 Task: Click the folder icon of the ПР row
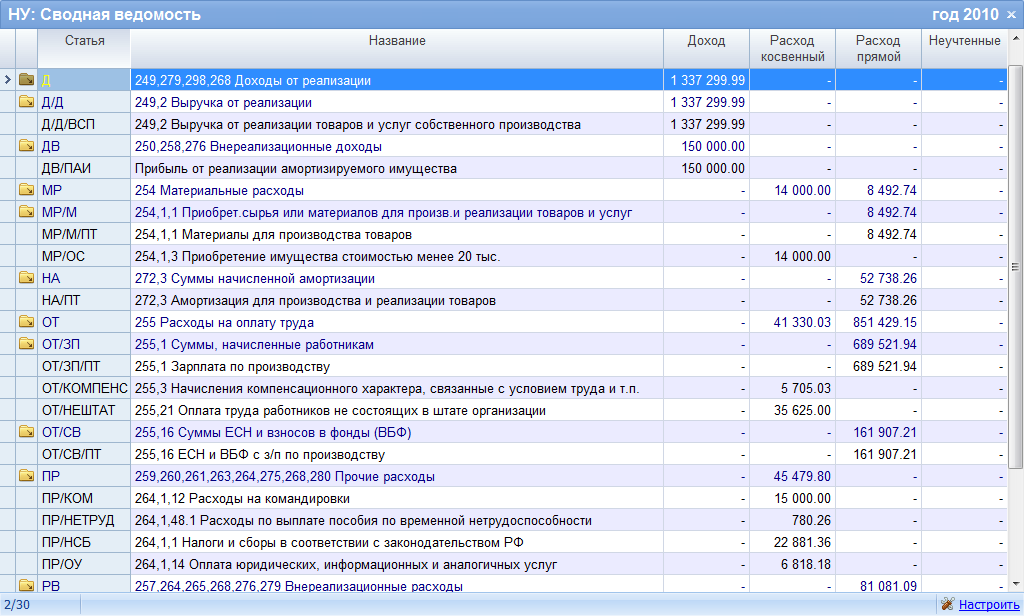pos(26,476)
